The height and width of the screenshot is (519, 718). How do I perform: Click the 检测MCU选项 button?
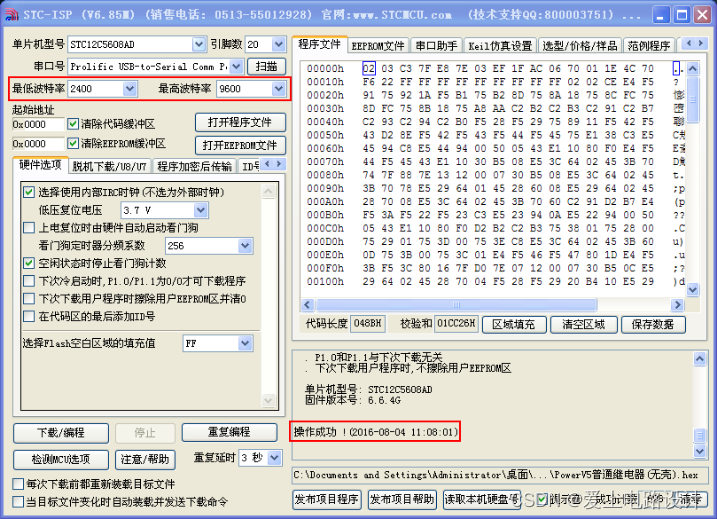click(61, 459)
